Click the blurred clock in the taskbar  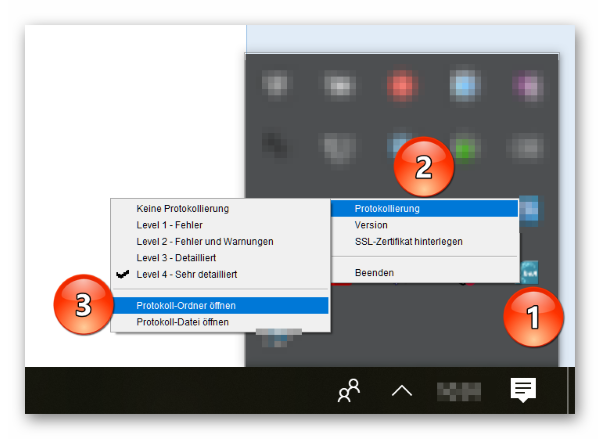(x=459, y=391)
